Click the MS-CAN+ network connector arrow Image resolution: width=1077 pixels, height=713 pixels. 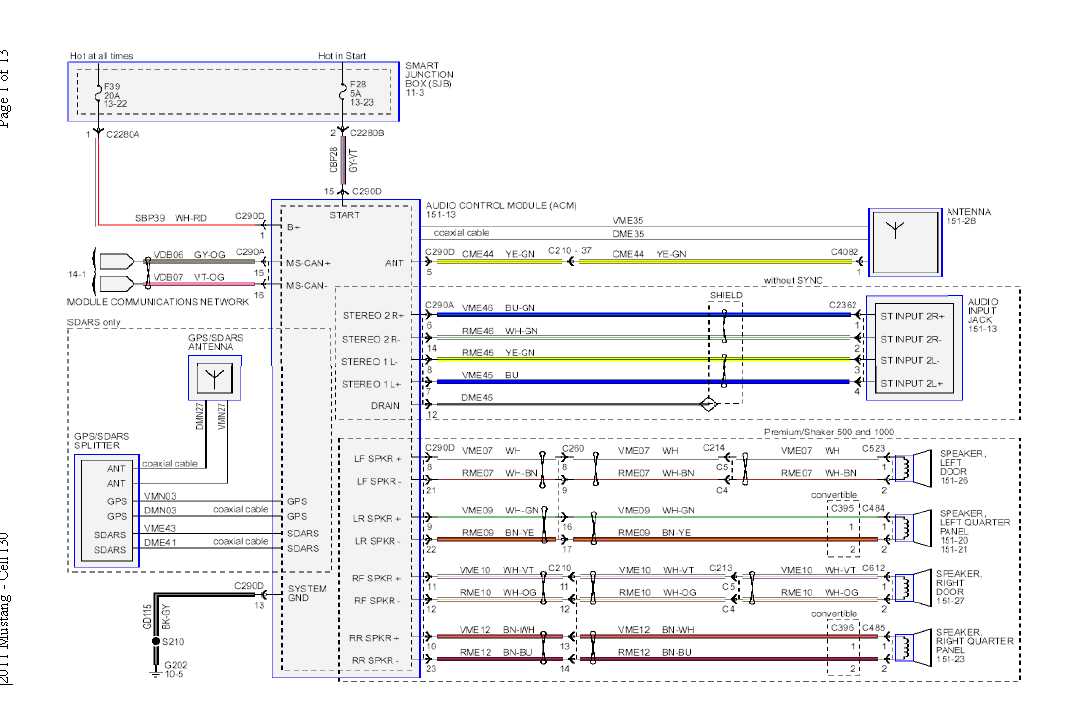(x=117, y=262)
